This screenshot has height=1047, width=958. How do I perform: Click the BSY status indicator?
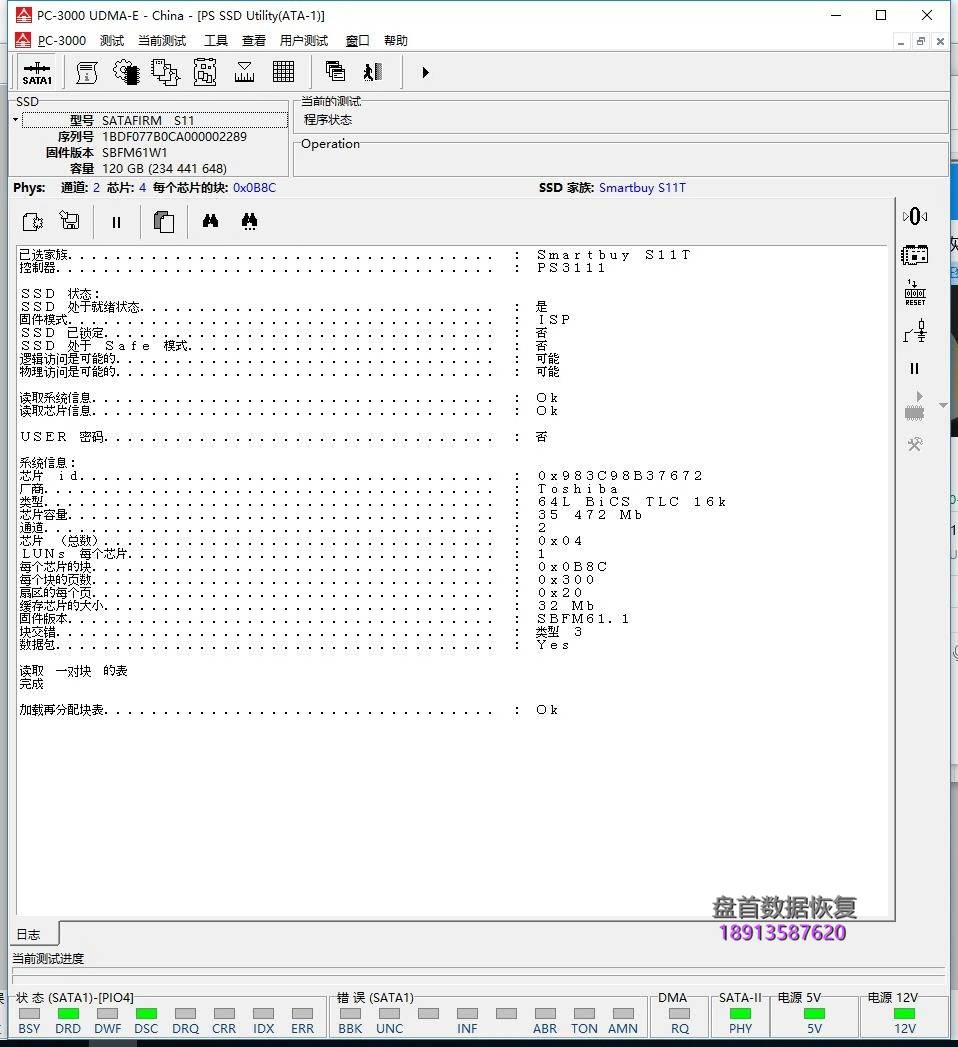(29, 1014)
